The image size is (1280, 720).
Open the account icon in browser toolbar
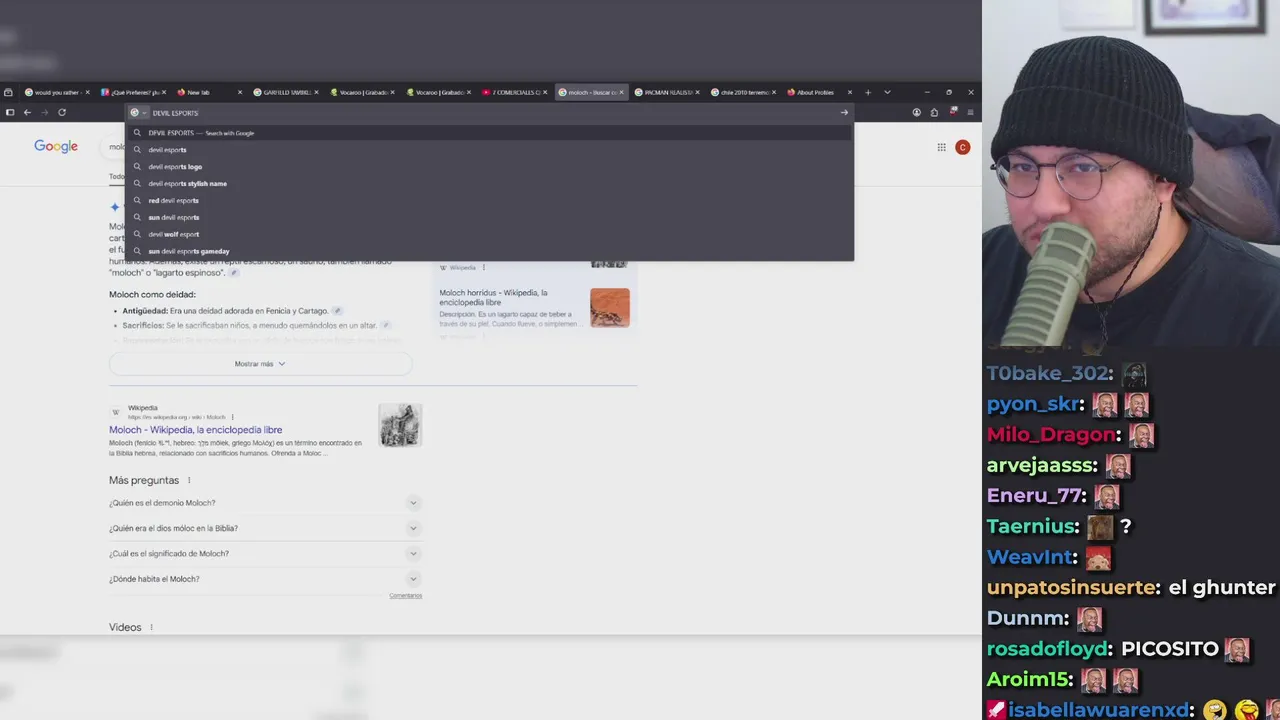[x=916, y=112]
